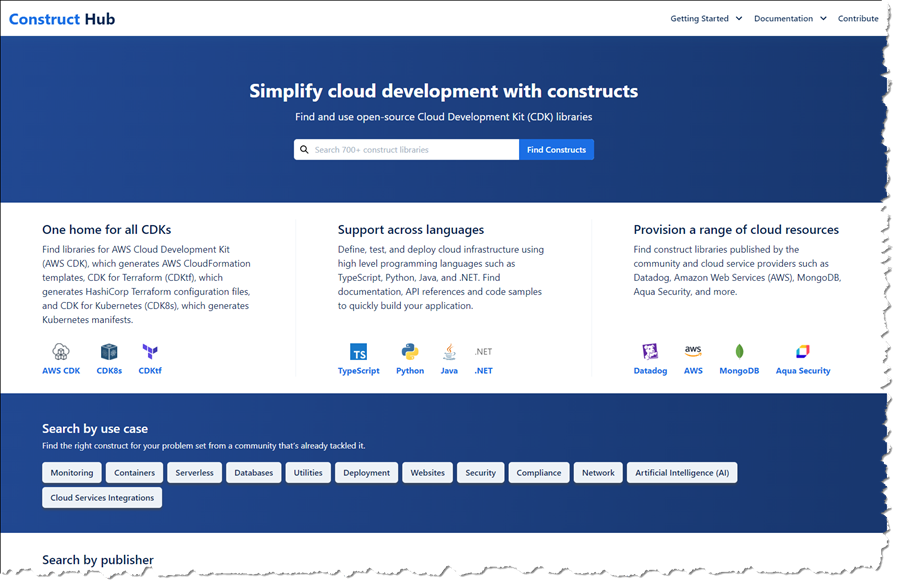Click the Java coffee cup icon

click(x=449, y=351)
